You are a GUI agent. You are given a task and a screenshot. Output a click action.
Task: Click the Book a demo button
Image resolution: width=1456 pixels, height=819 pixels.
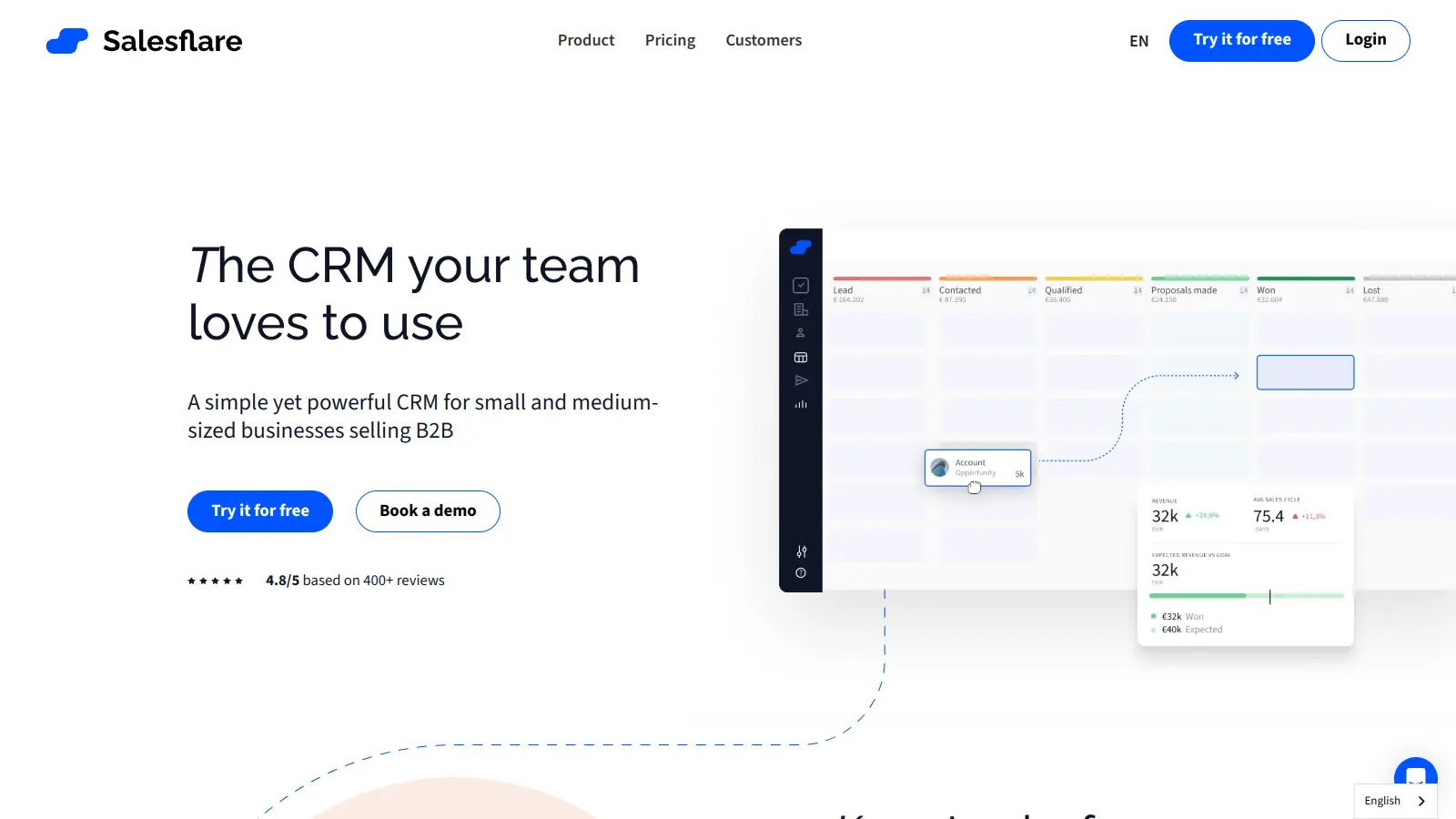point(428,511)
